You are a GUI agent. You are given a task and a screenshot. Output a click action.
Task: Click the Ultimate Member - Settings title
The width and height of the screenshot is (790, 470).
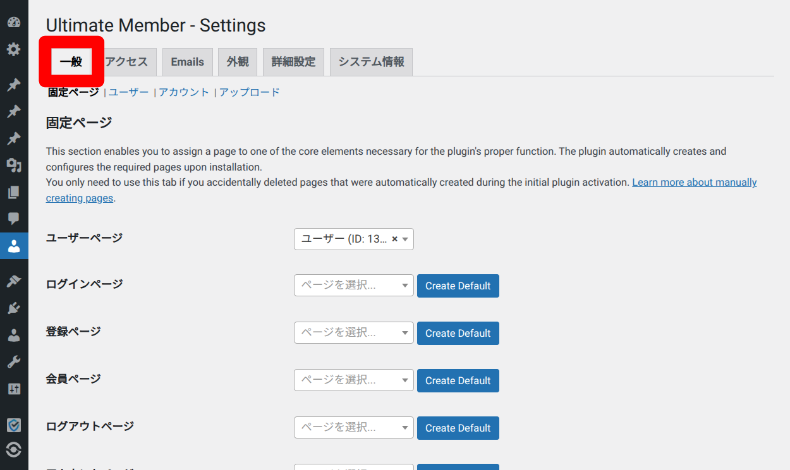coord(156,25)
